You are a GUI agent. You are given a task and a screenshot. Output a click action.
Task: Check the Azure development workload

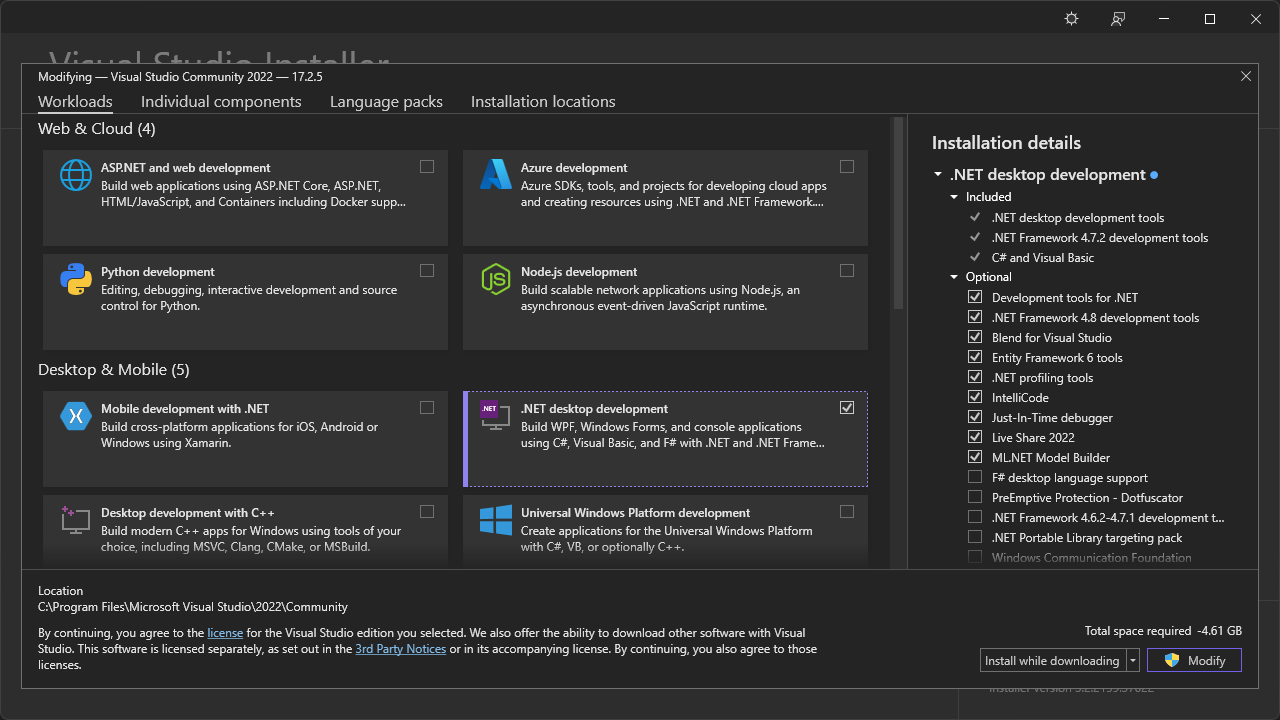[x=847, y=167]
